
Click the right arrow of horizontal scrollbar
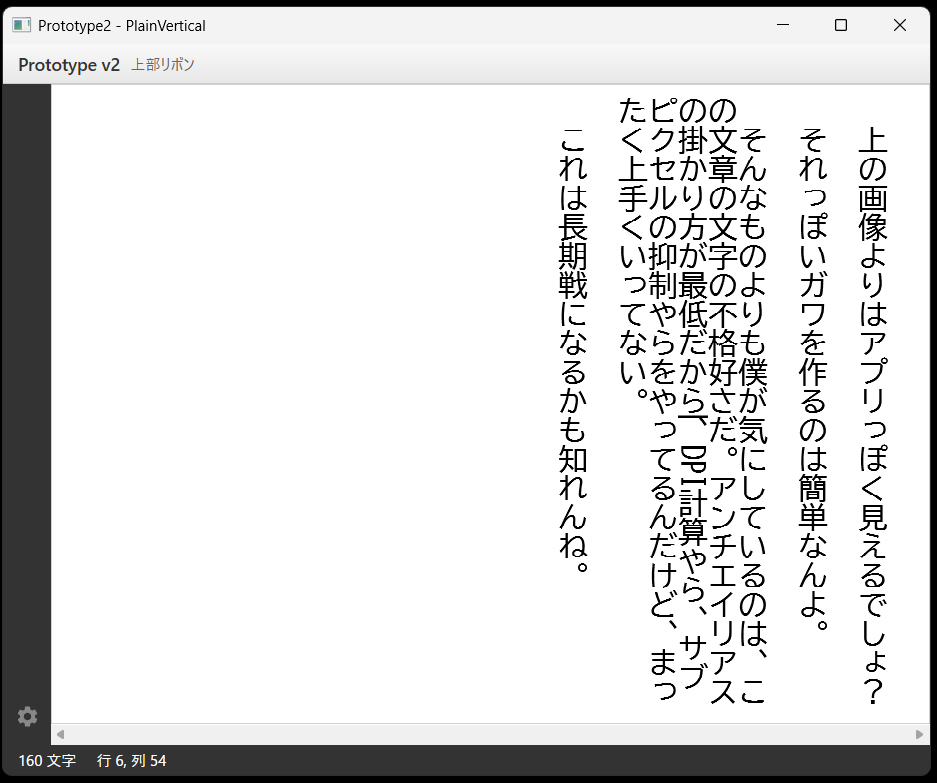(920, 734)
